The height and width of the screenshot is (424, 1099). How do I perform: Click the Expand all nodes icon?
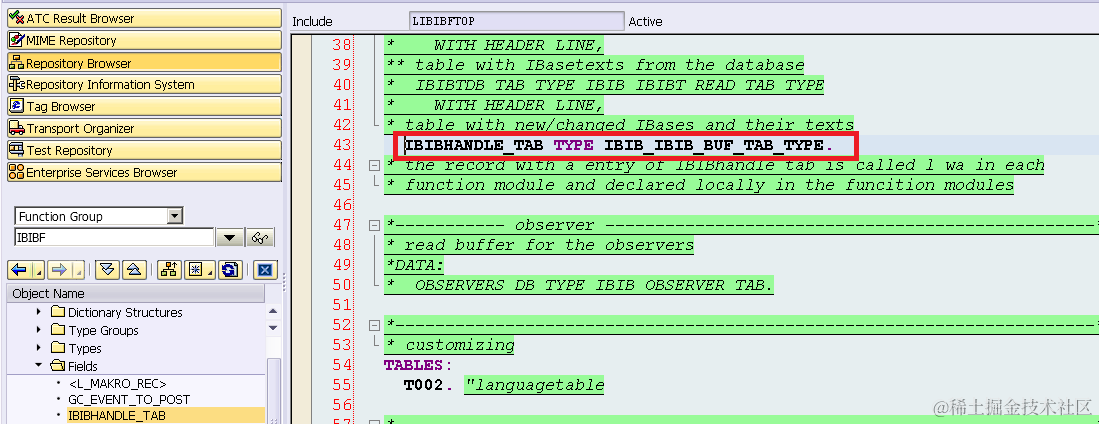point(107,270)
